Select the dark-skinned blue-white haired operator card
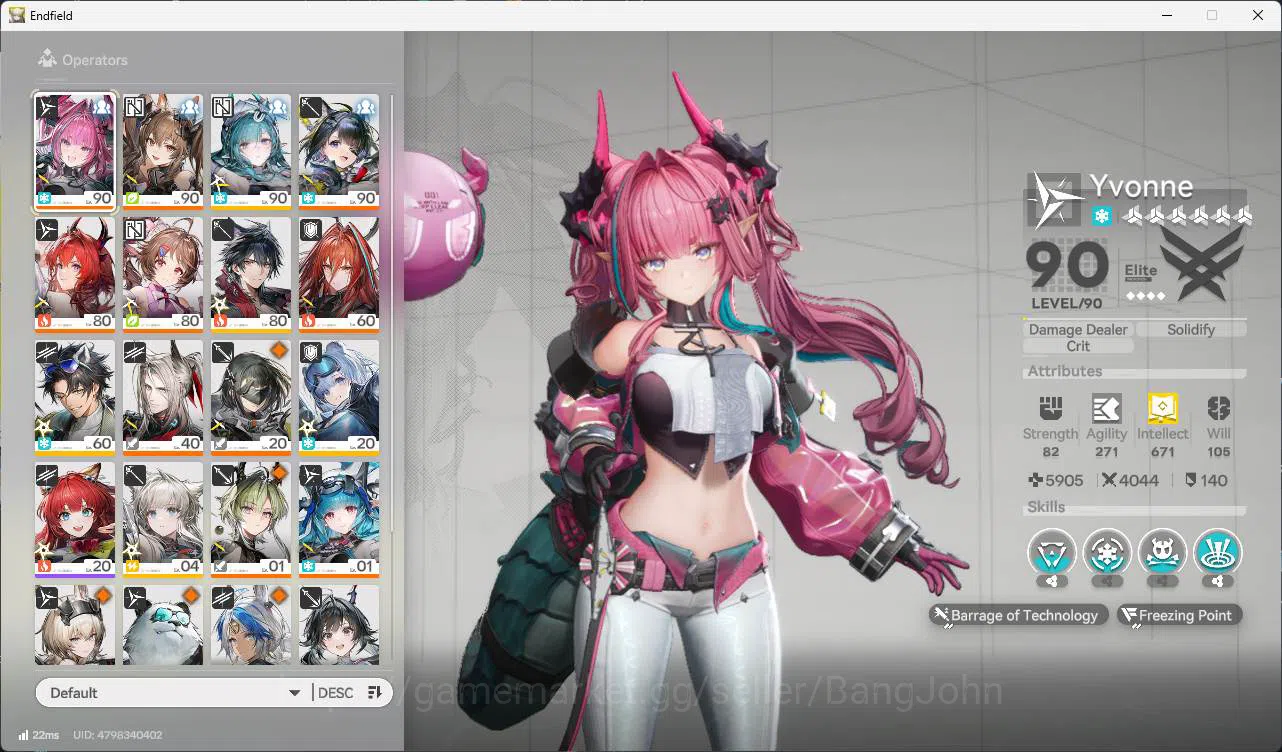1282x752 pixels. click(251, 626)
